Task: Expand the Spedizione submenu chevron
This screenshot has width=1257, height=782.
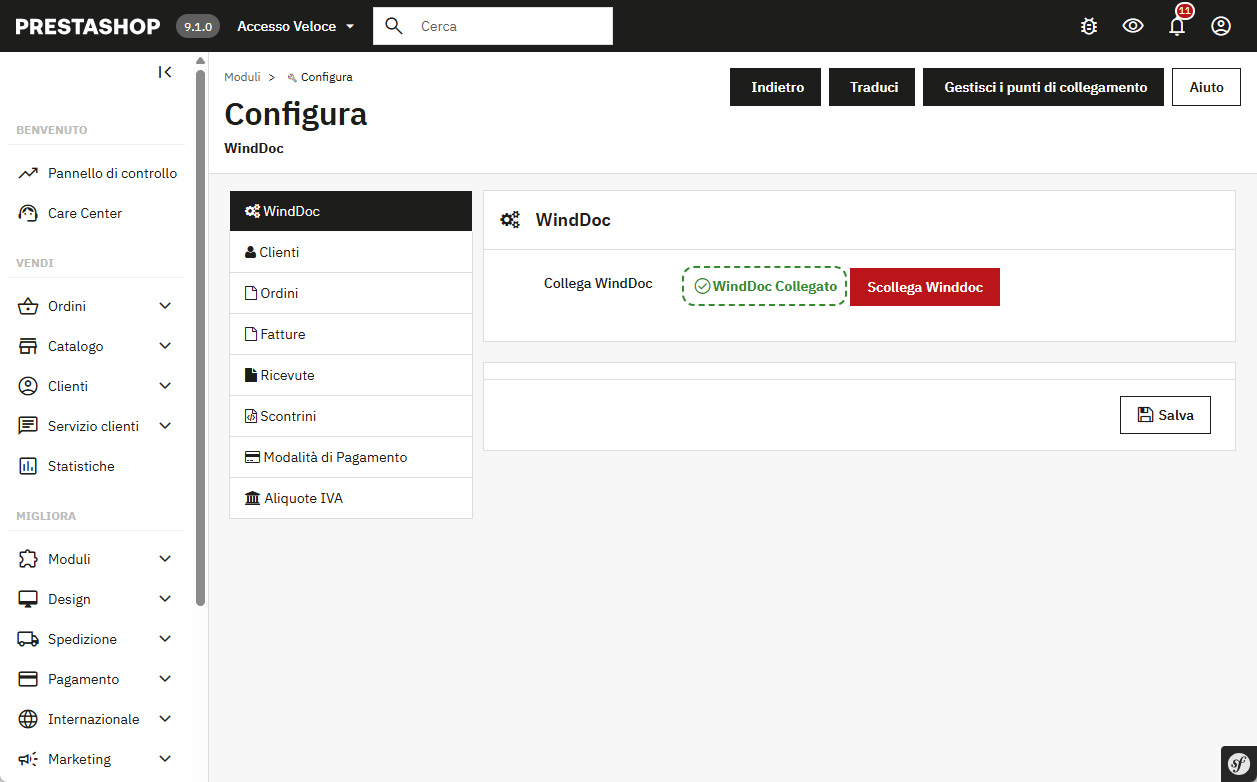Action: click(165, 639)
